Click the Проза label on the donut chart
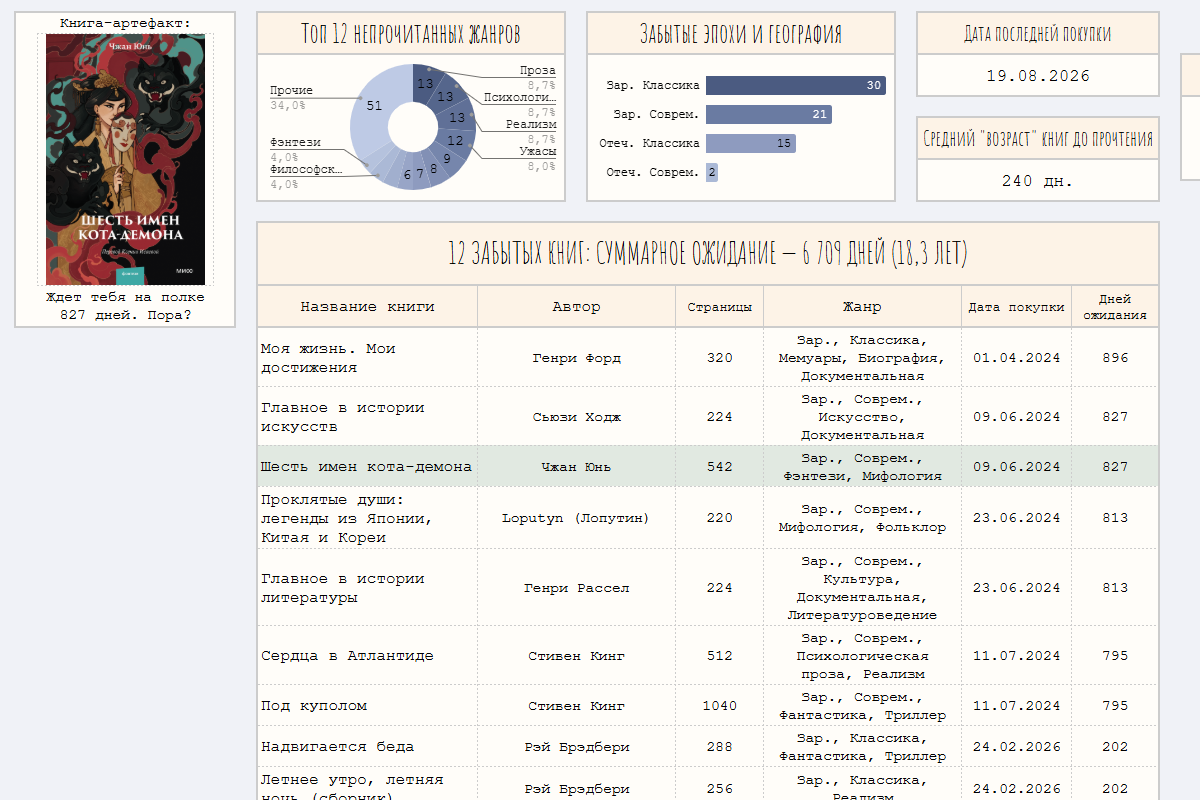This screenshot has width=1200, height=800. 538,71
